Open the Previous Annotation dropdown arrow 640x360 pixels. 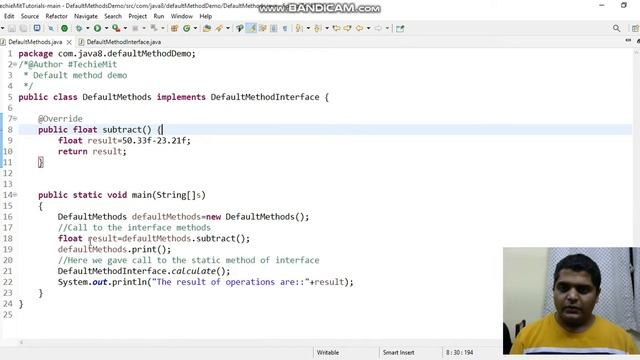[327, 28]
